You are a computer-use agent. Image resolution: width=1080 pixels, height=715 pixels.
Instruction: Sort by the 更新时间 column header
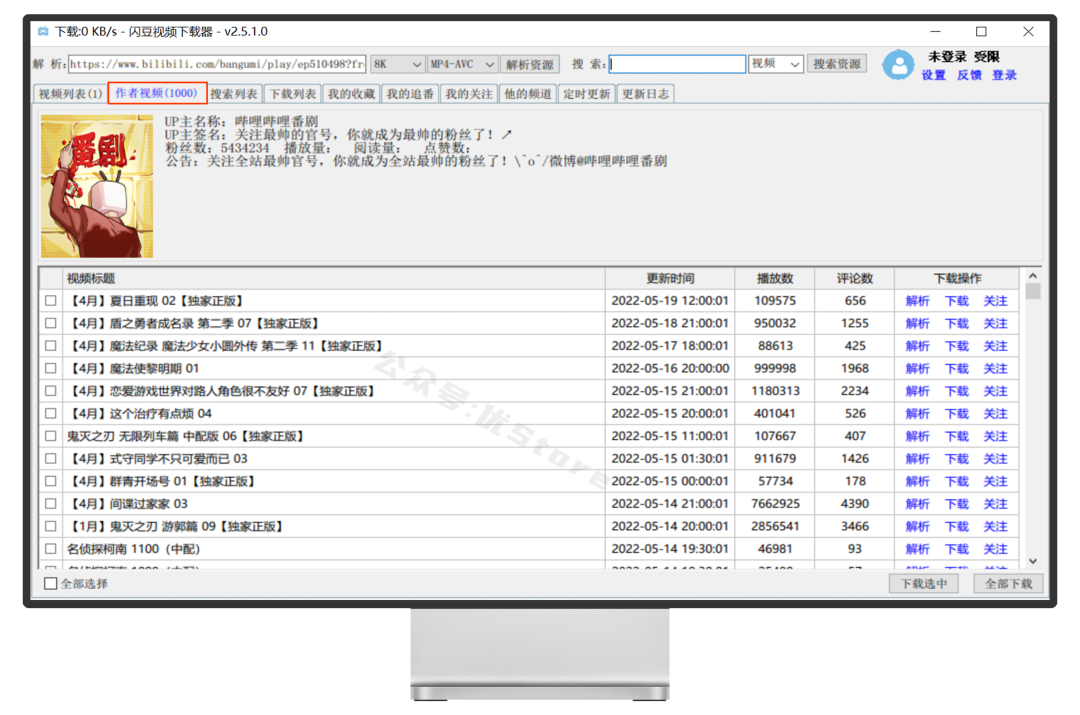coord(670,278)
